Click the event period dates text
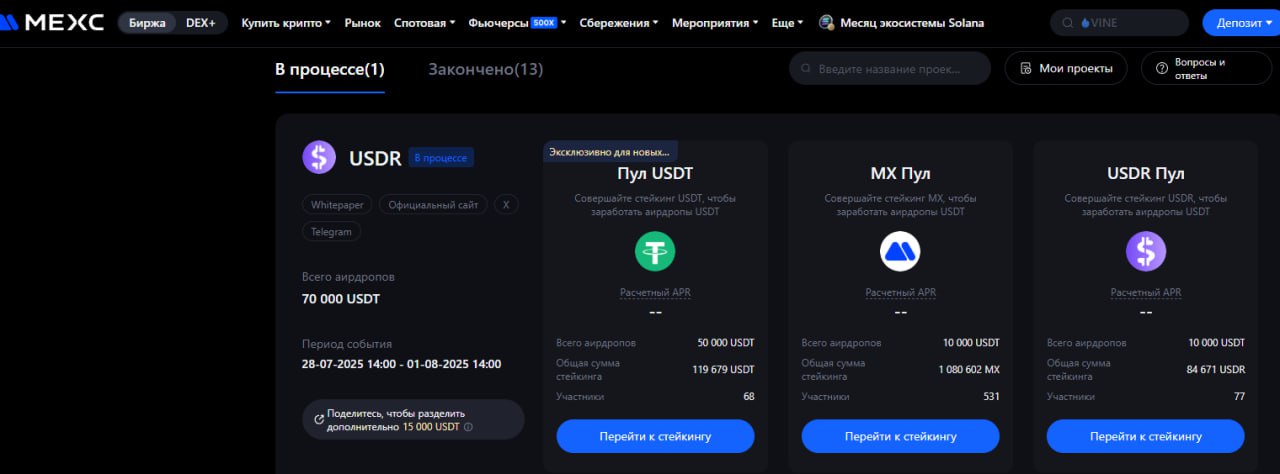The image size is (1280, 474). pos(402,364)
